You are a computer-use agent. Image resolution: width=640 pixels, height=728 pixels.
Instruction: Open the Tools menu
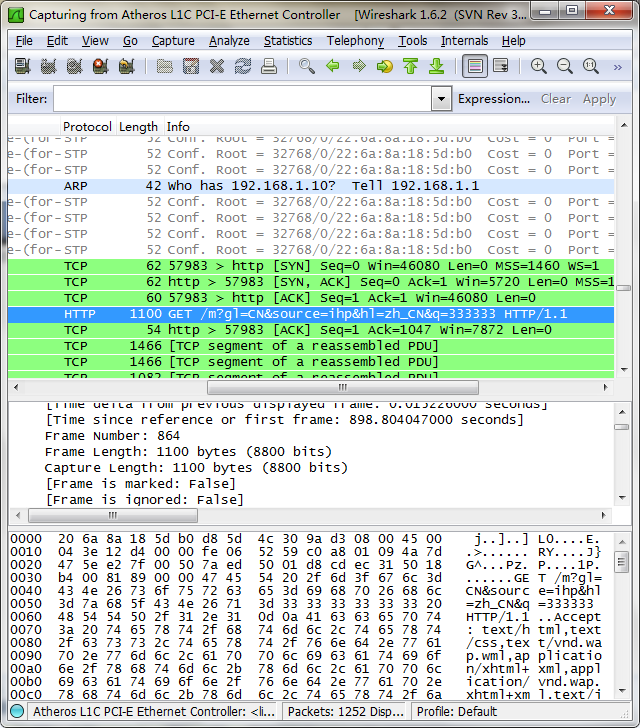[x=412, y=41]
